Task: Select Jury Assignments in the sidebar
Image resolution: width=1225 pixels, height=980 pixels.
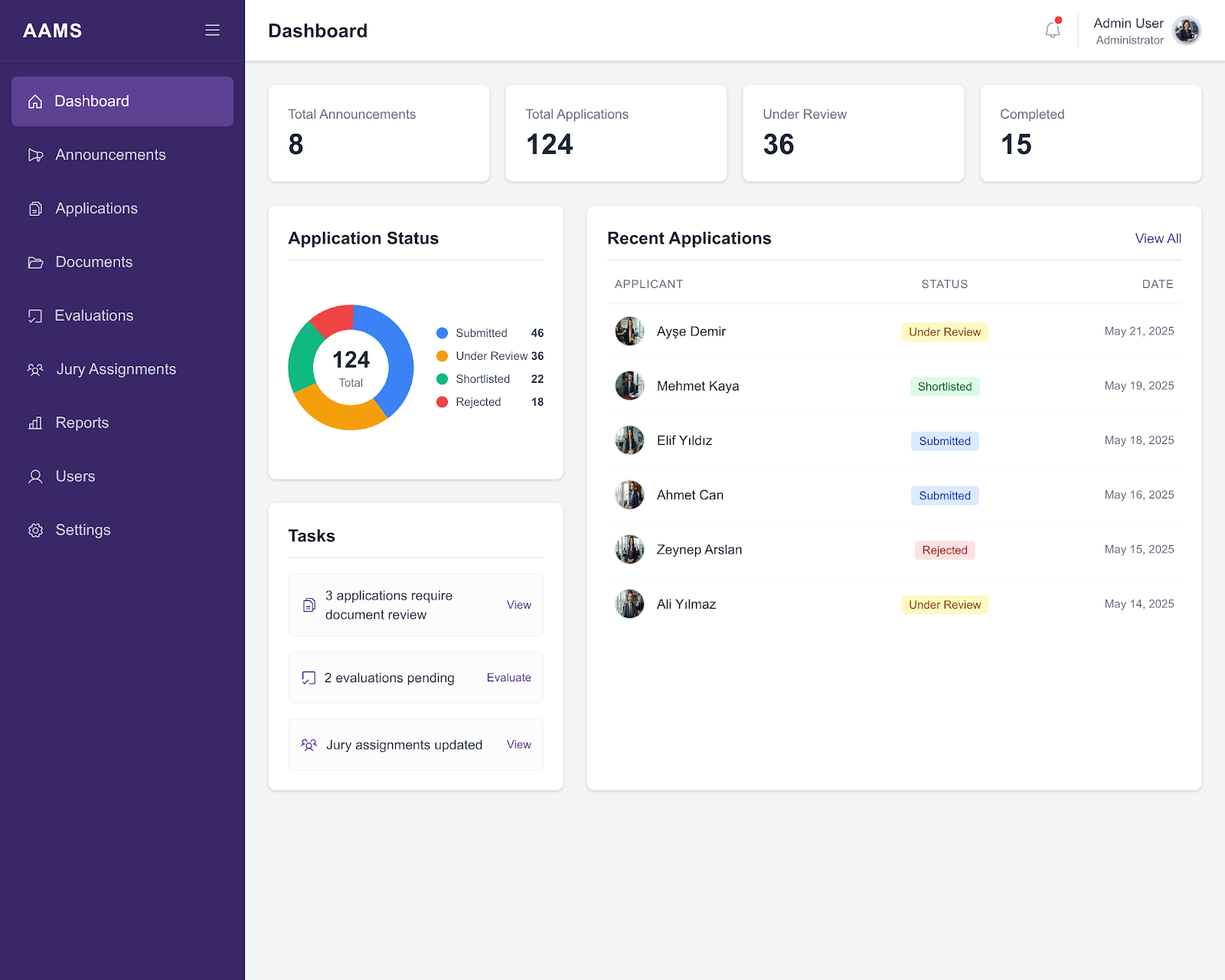Action: coord(122,369)
